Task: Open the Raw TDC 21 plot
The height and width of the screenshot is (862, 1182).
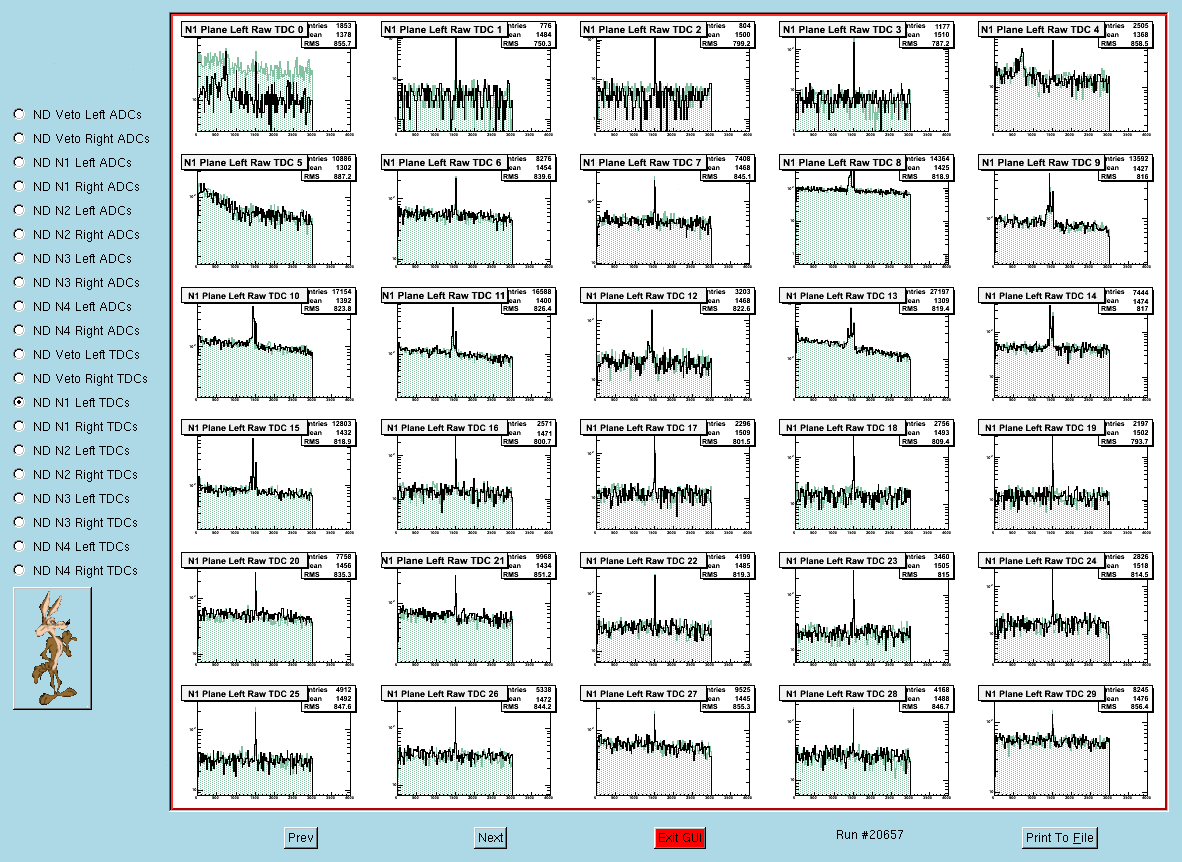Action: (467, 611)
